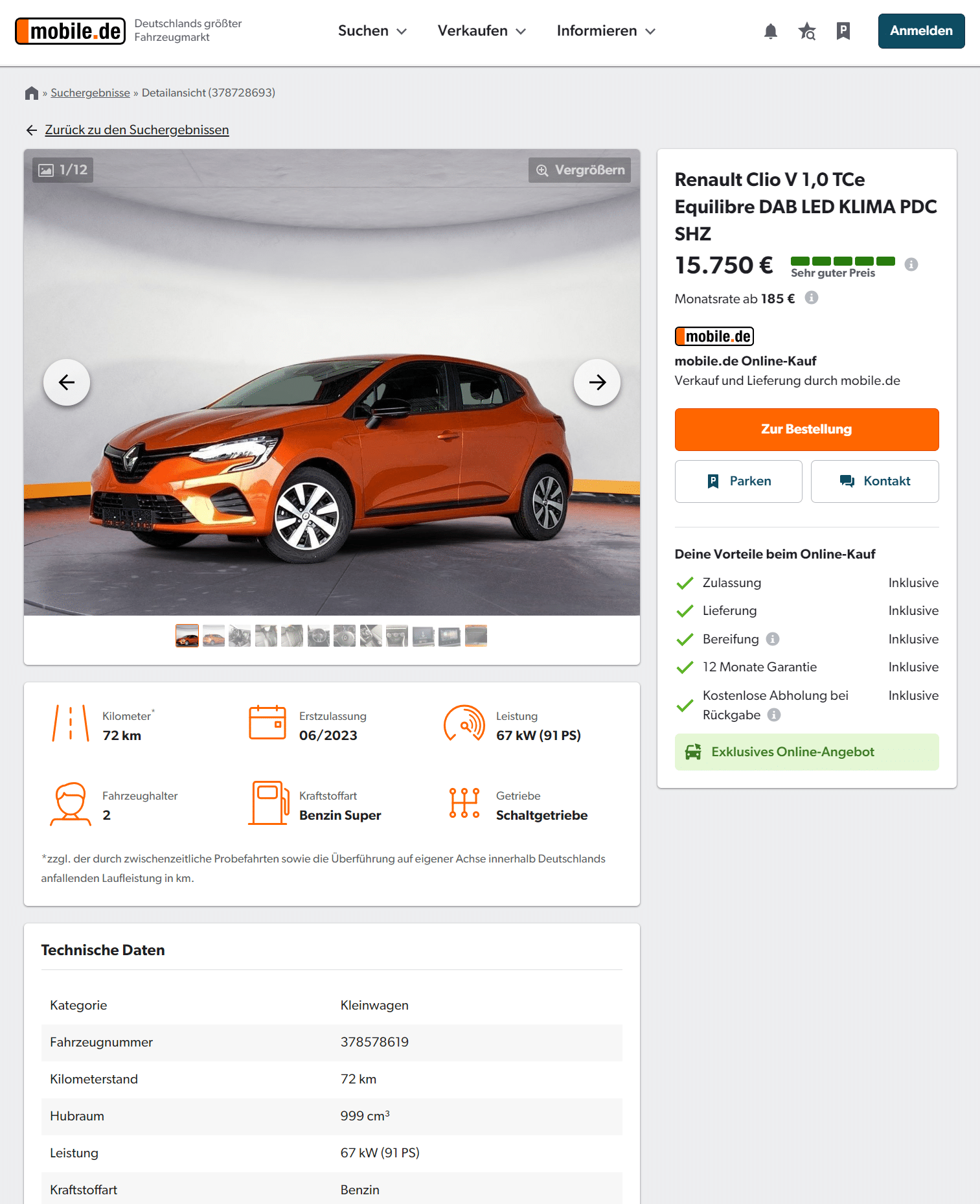The height and width of the screenshot is (1204, 980).
Task: Expand the Verkaufen menu
Action: (482, 31)
